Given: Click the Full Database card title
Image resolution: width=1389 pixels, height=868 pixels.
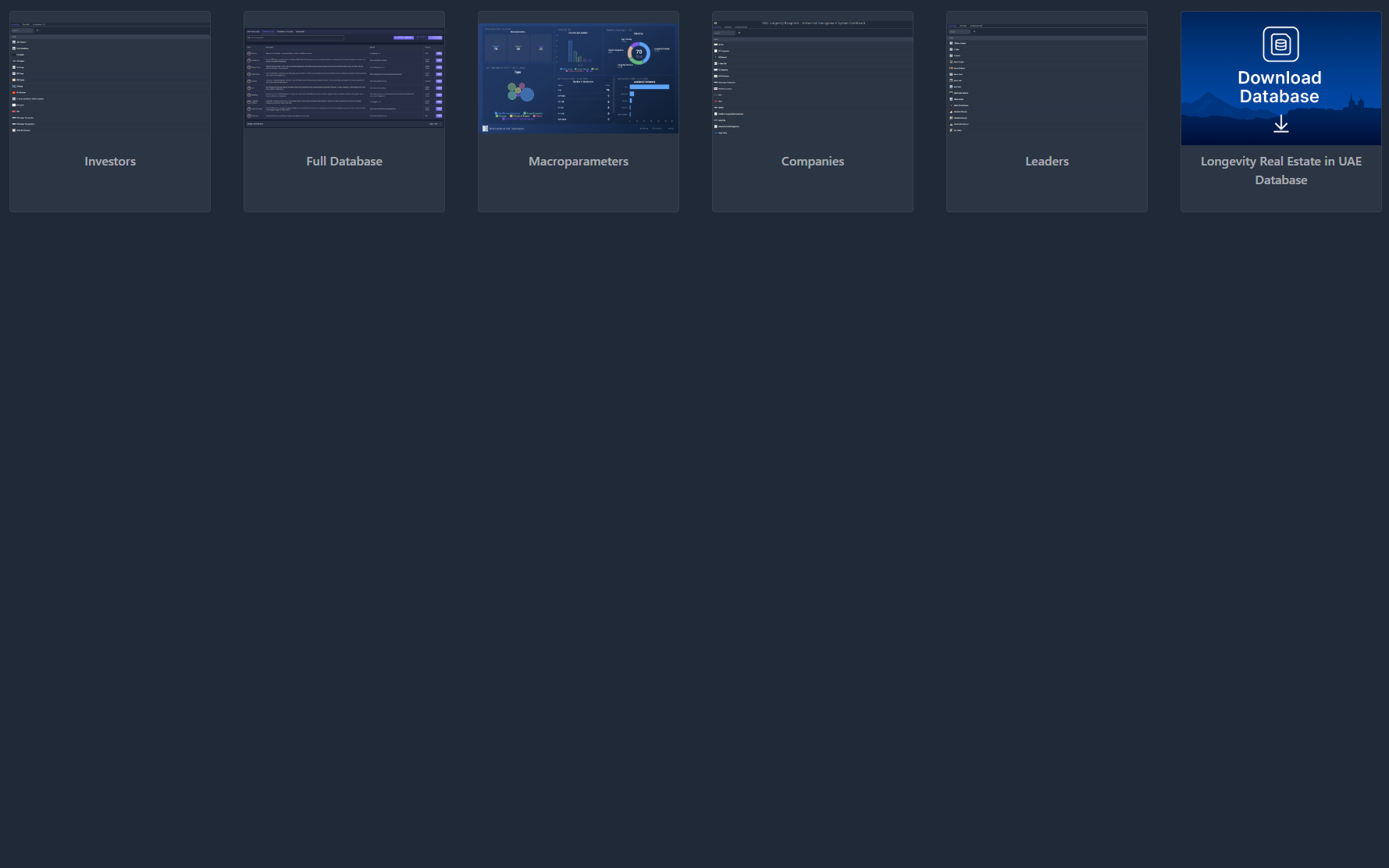Looking at the screenshot, I should 344,162.
